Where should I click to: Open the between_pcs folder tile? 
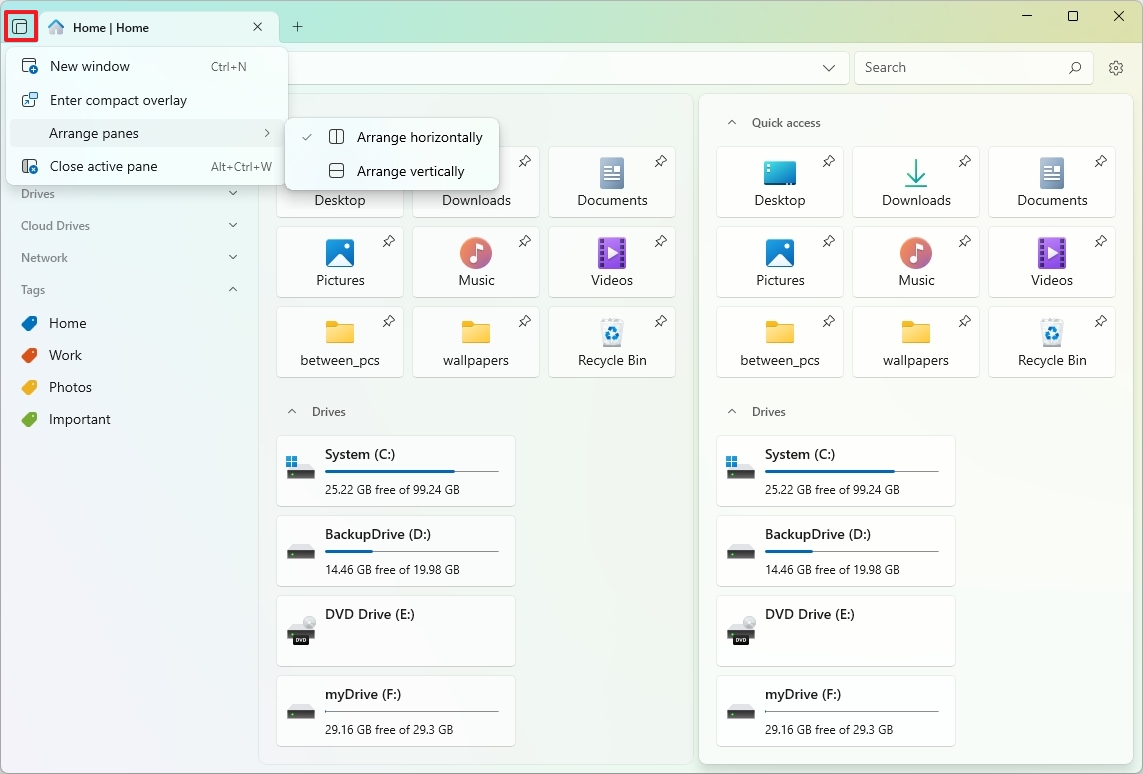click(340, 342)
